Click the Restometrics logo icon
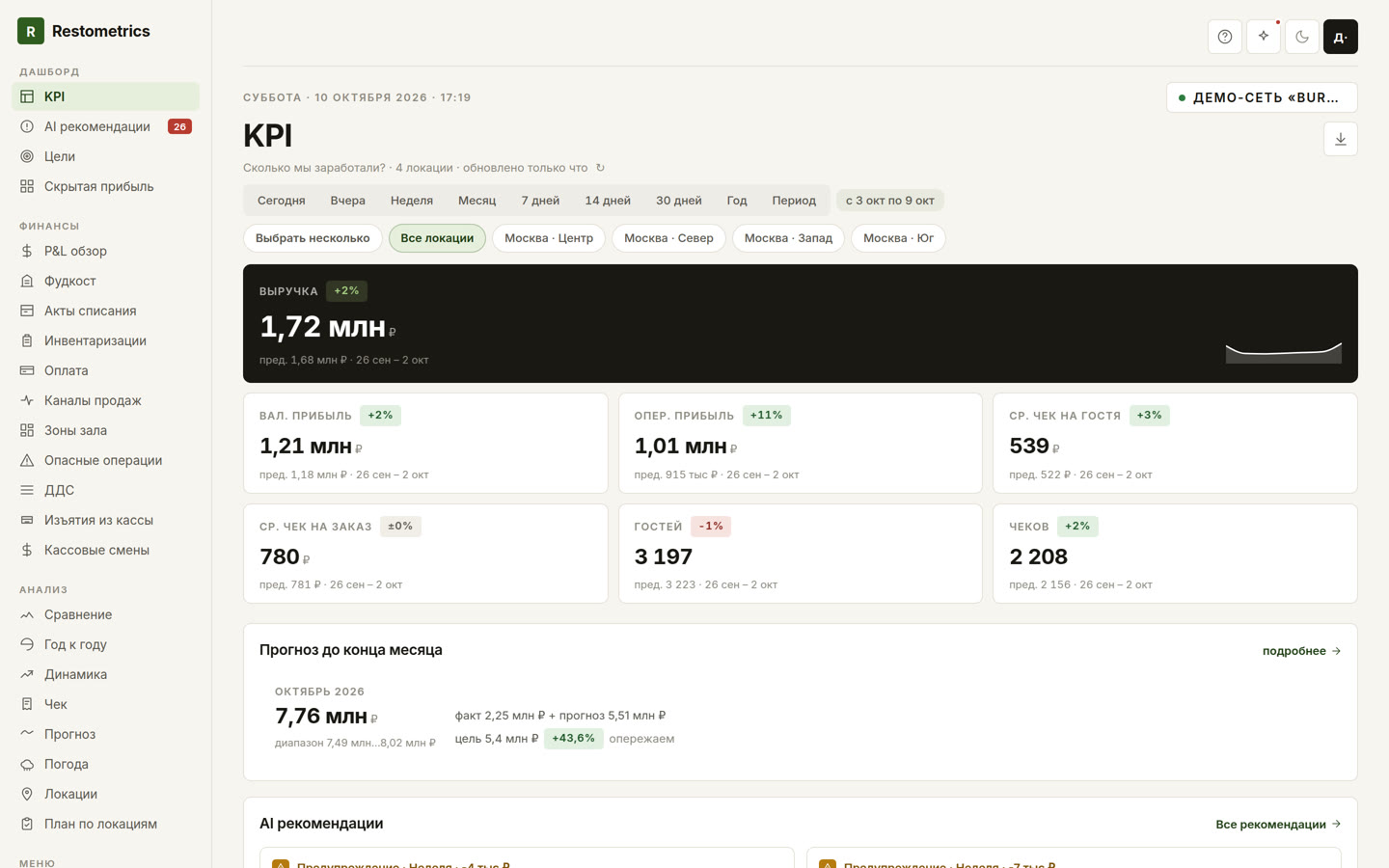The height and width of the screenshot is (868, 1389). pos(31,31)
